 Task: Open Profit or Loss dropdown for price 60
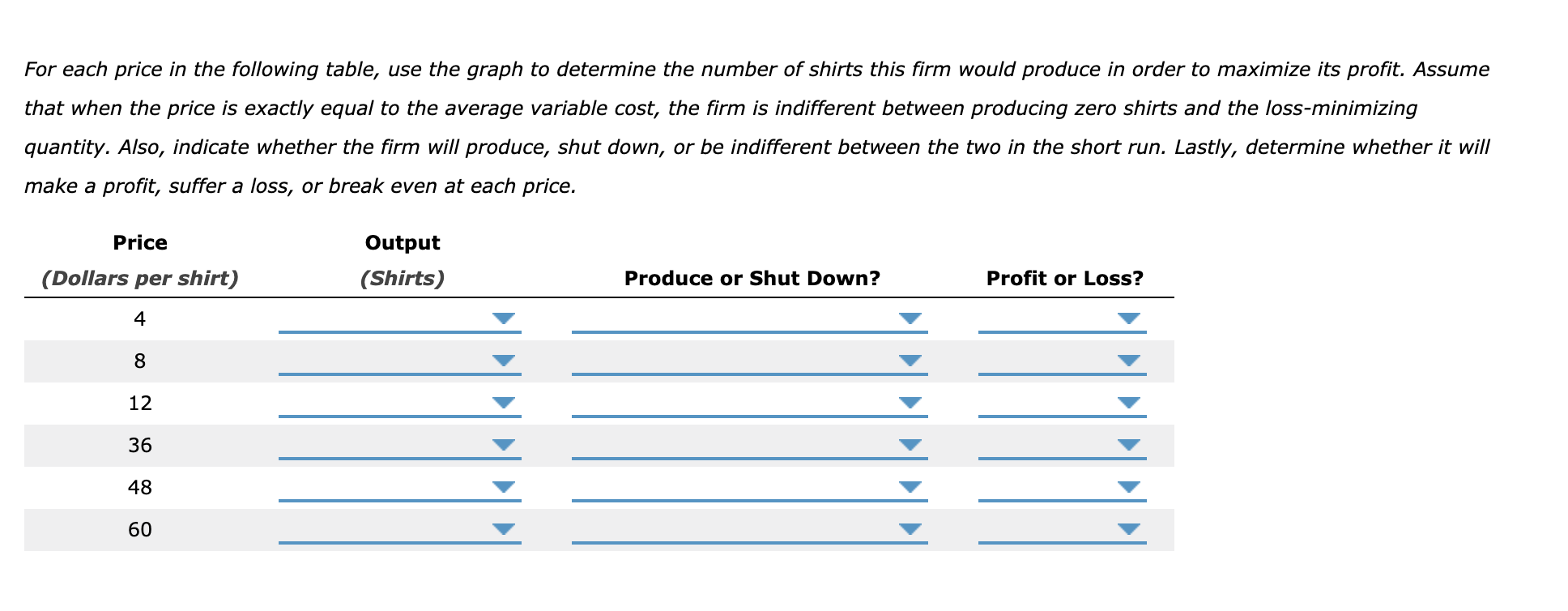point(1127,529)
